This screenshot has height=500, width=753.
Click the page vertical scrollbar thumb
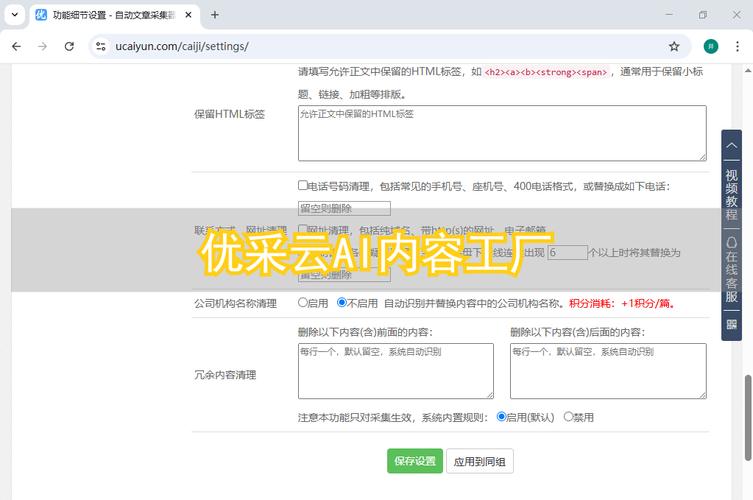click(748, 418)
